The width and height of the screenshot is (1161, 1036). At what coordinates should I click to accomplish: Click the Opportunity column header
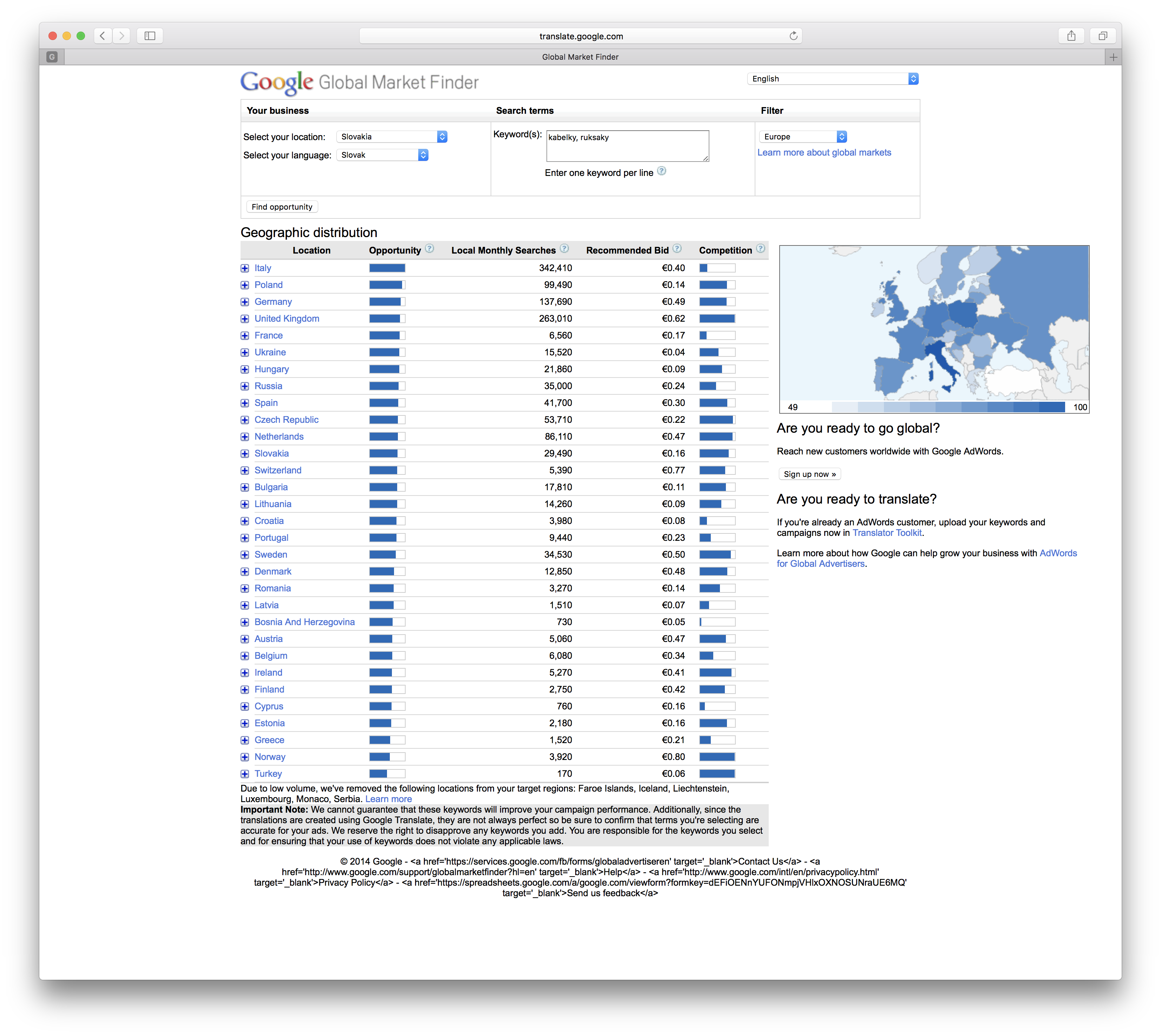click(394, 250)
